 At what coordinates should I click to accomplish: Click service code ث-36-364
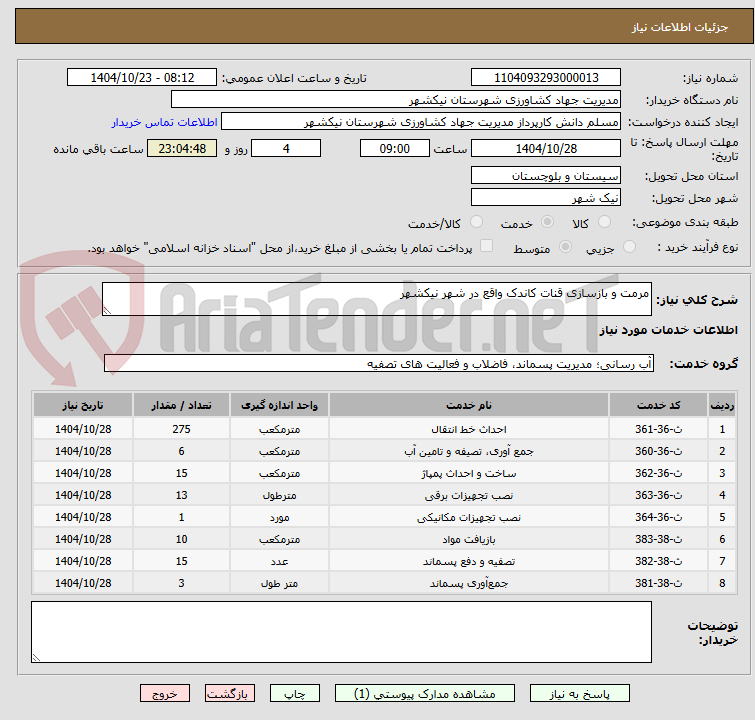click(658, 517)
